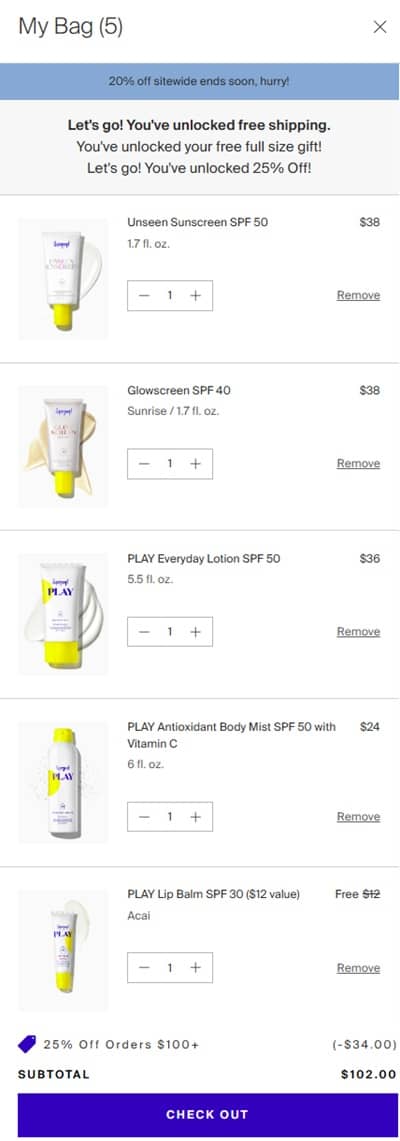Open Unseen Sunscreen product thumbnail
Screen dimensions: 400x1141
coord(63,279)
